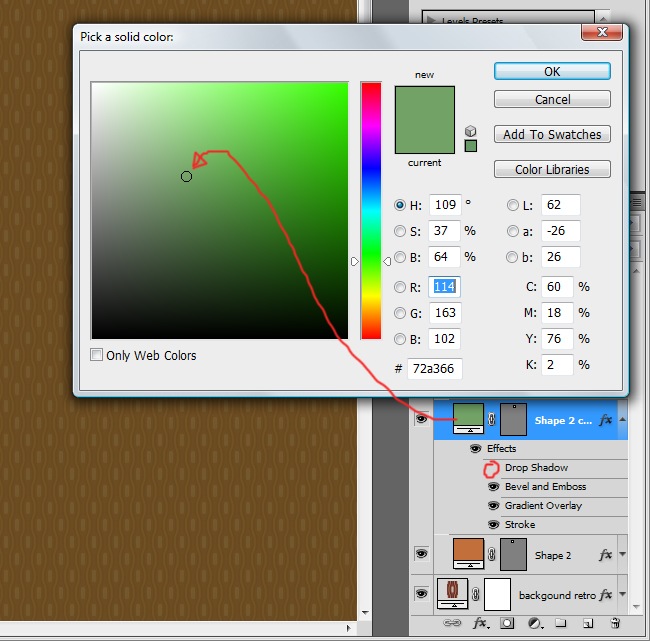Click the orange fill thumbnail of Shape 2
The width and height of the screenshot is (650, 641).
(x=468, y=554)
